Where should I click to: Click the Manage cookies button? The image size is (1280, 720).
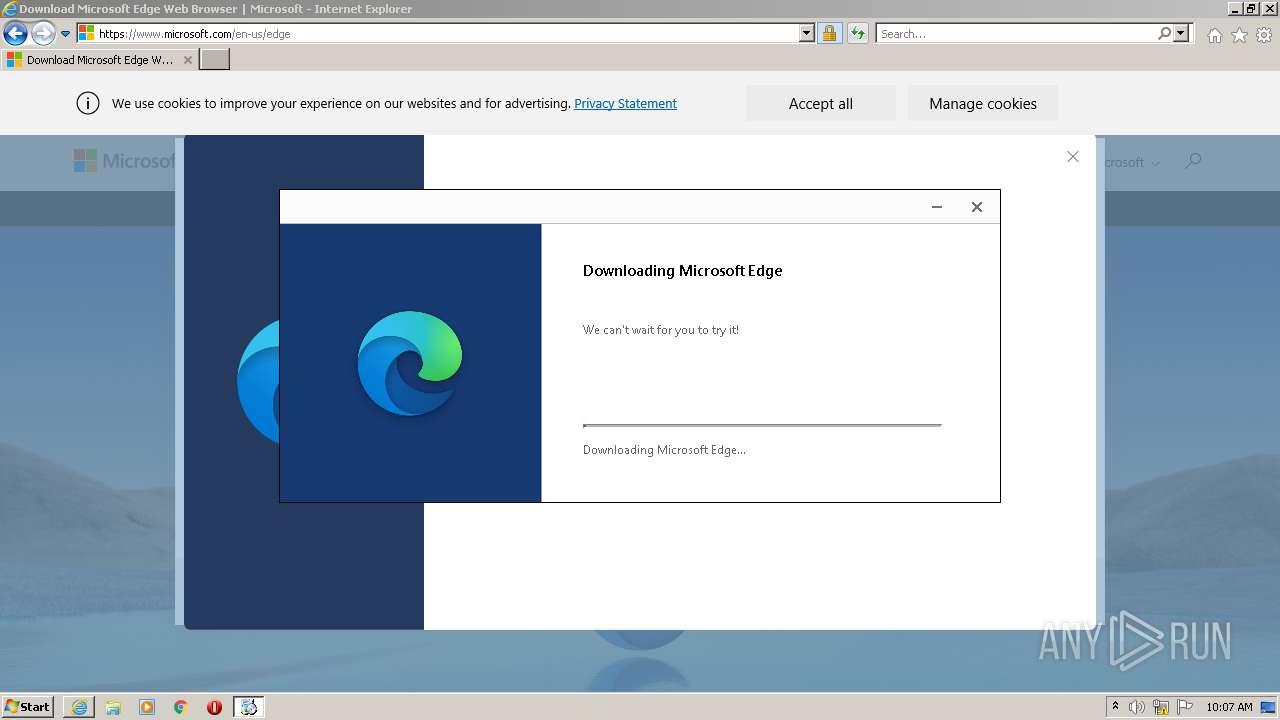coord(983,103)
